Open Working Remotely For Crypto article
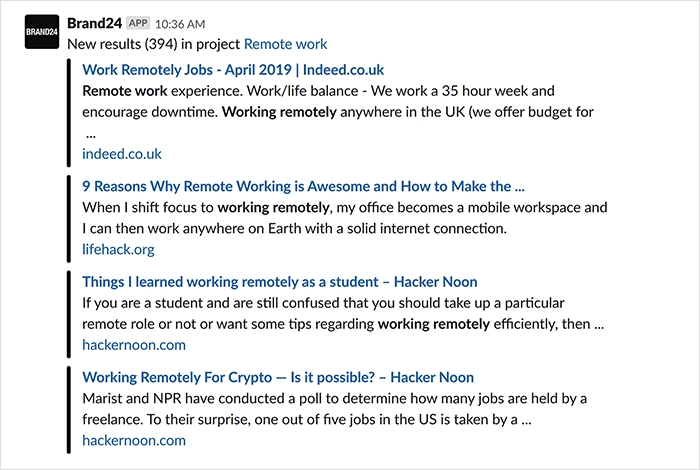700x470 pixels. tap(278, 378)
